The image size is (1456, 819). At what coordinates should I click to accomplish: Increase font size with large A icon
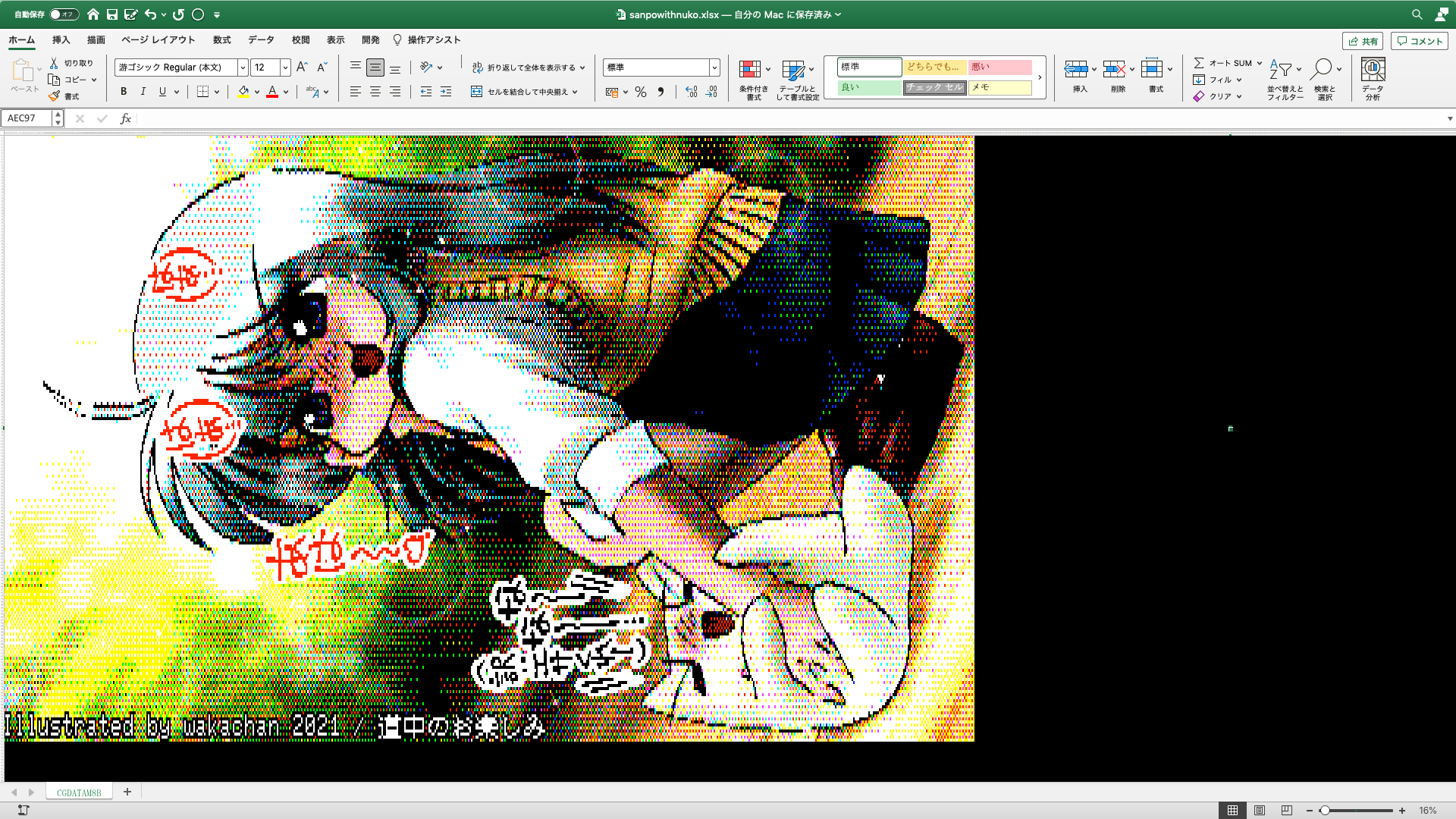(x=302, y=67)
